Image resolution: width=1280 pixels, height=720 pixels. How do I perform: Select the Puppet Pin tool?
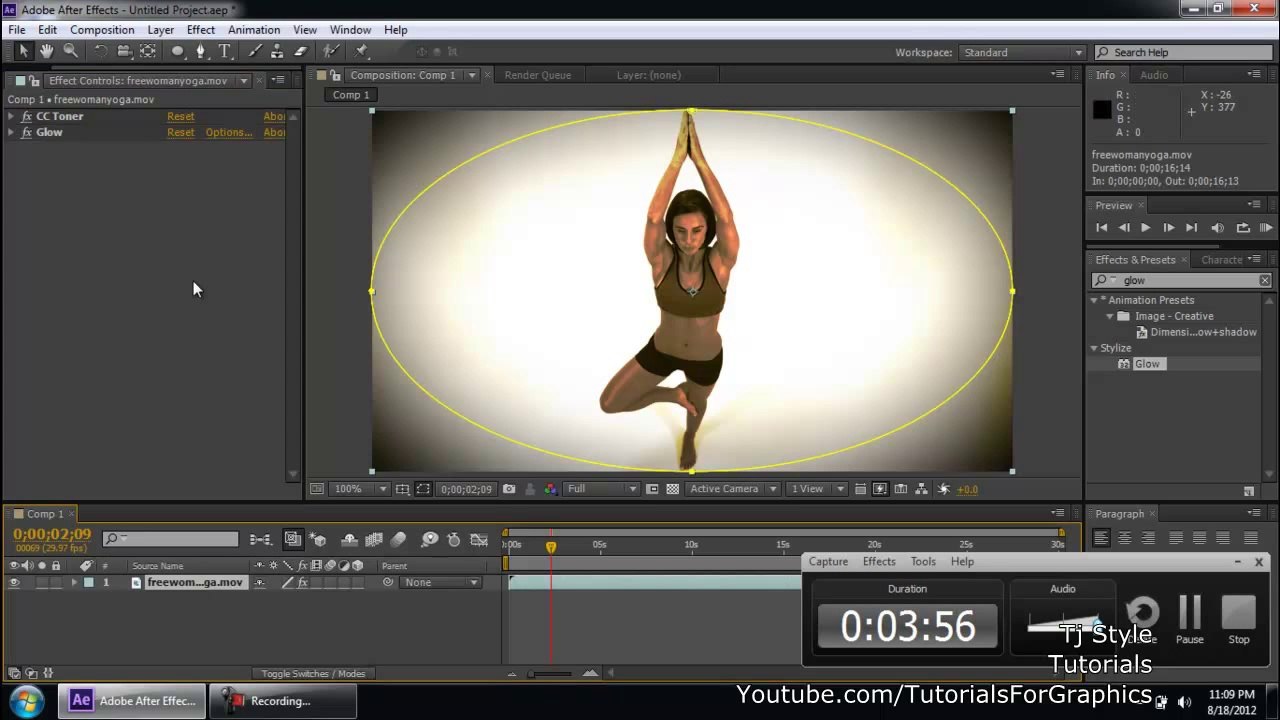[x=361, y=51]
